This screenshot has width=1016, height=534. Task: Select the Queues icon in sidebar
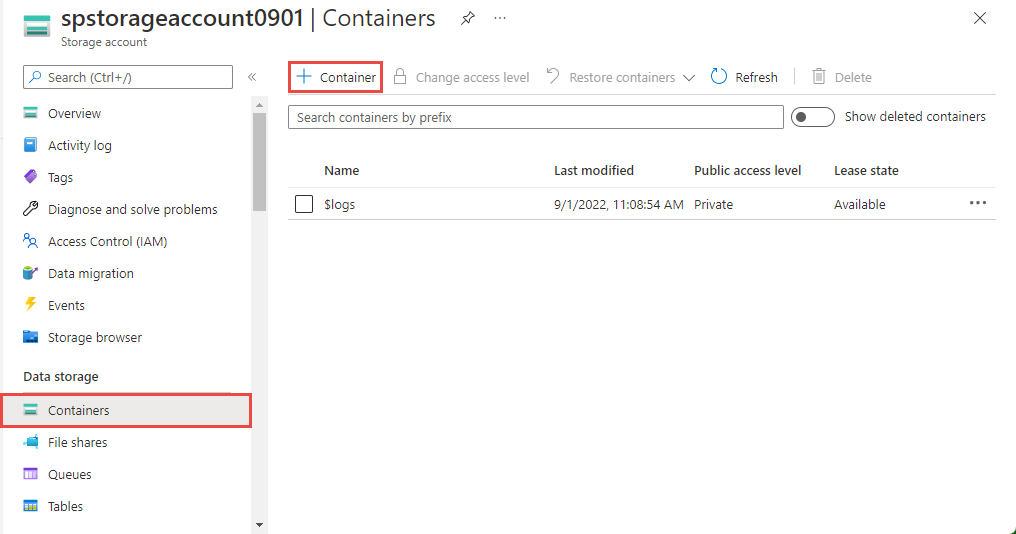click(x=30, y=474)
